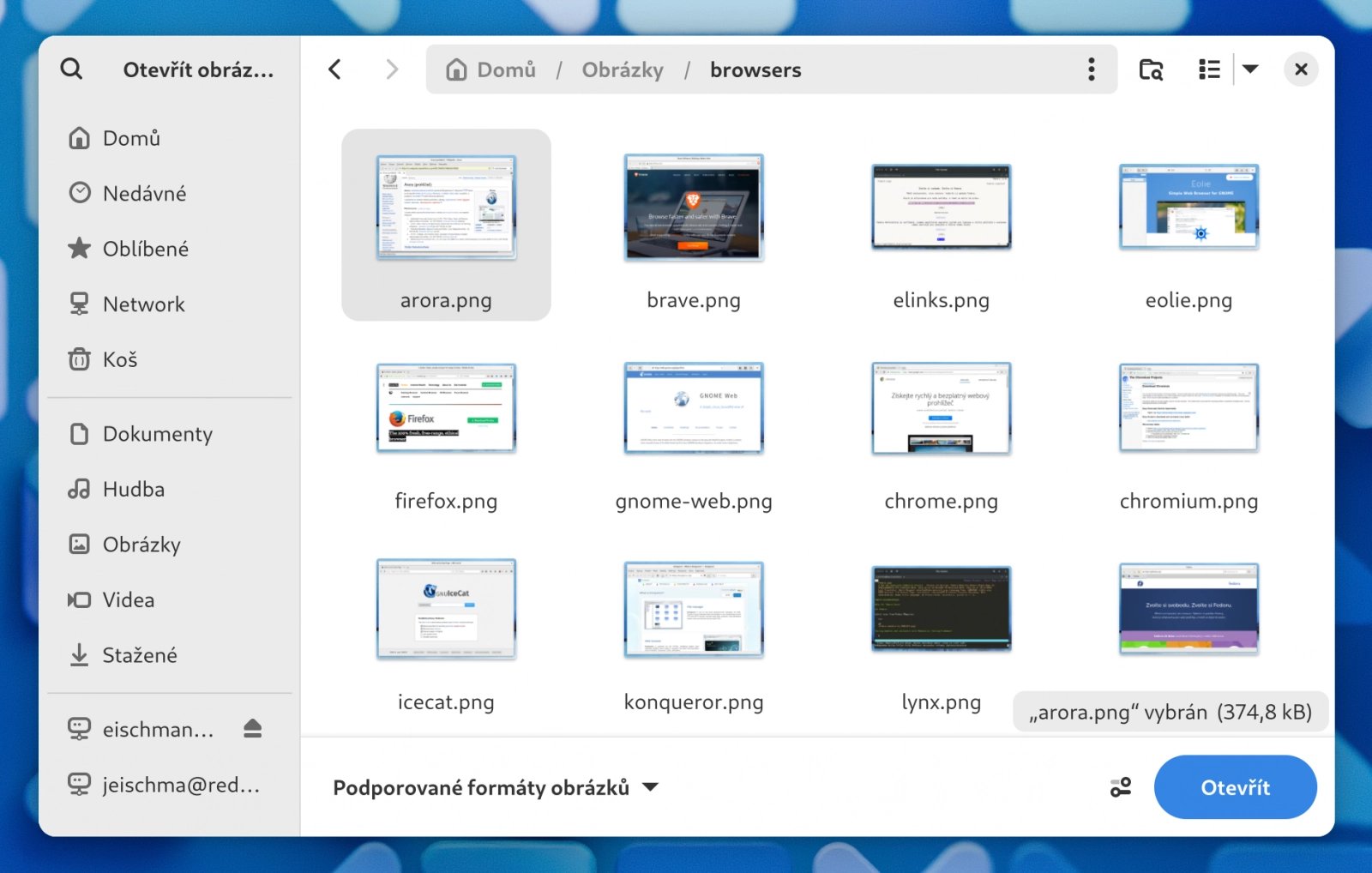Screen dimensions: 1372x873
Task: Close the file chooser dialog
Action: pos(1301,69)
